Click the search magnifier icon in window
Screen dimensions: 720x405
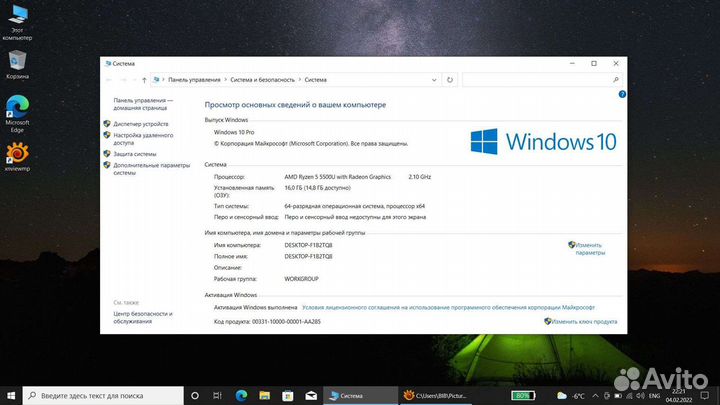[615, 80]
